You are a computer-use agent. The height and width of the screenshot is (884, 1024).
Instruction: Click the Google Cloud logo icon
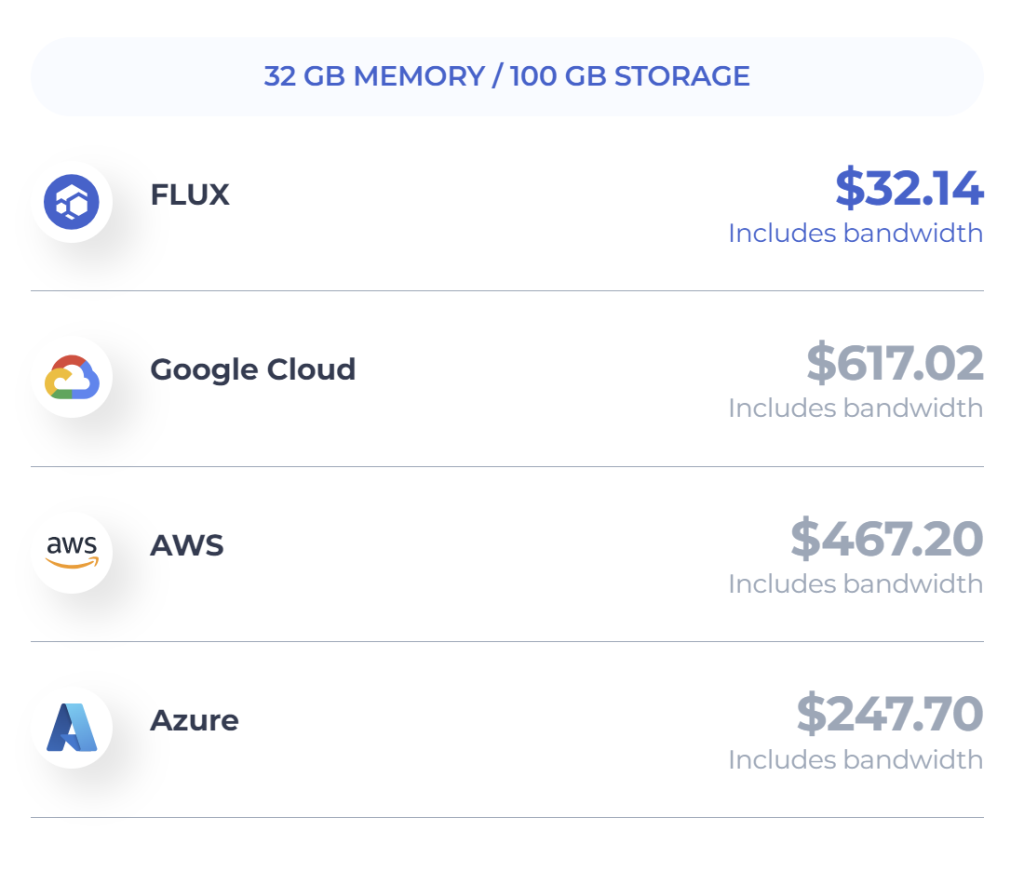click(x=72, y=378)
